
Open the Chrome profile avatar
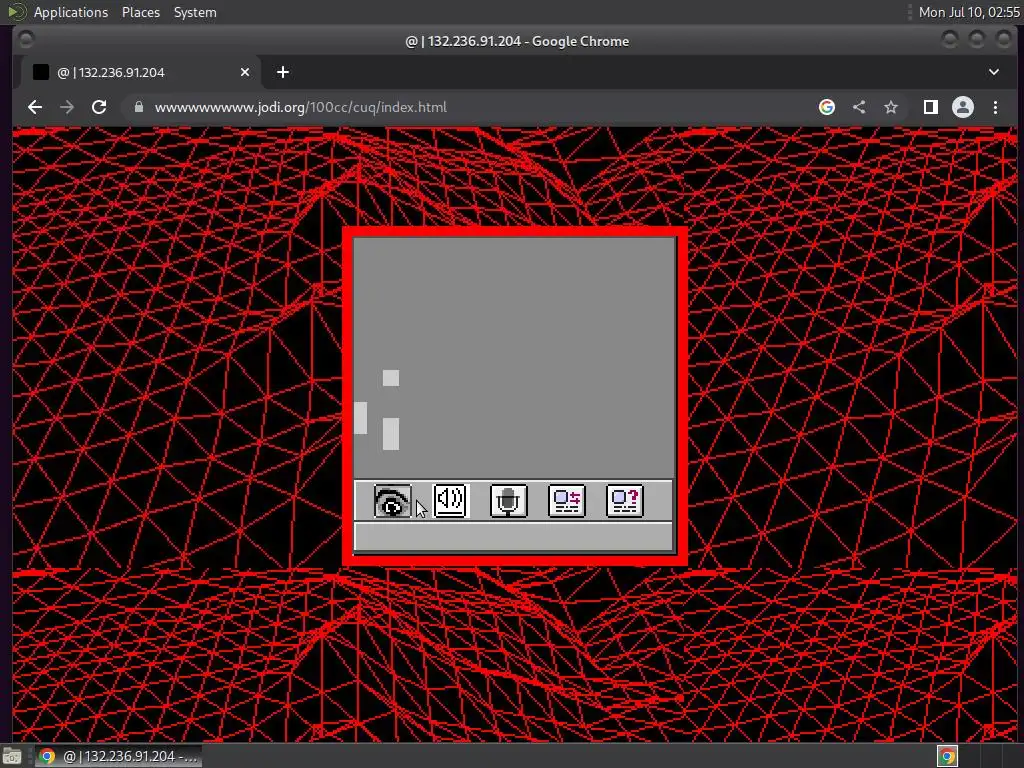click(963, 107)
